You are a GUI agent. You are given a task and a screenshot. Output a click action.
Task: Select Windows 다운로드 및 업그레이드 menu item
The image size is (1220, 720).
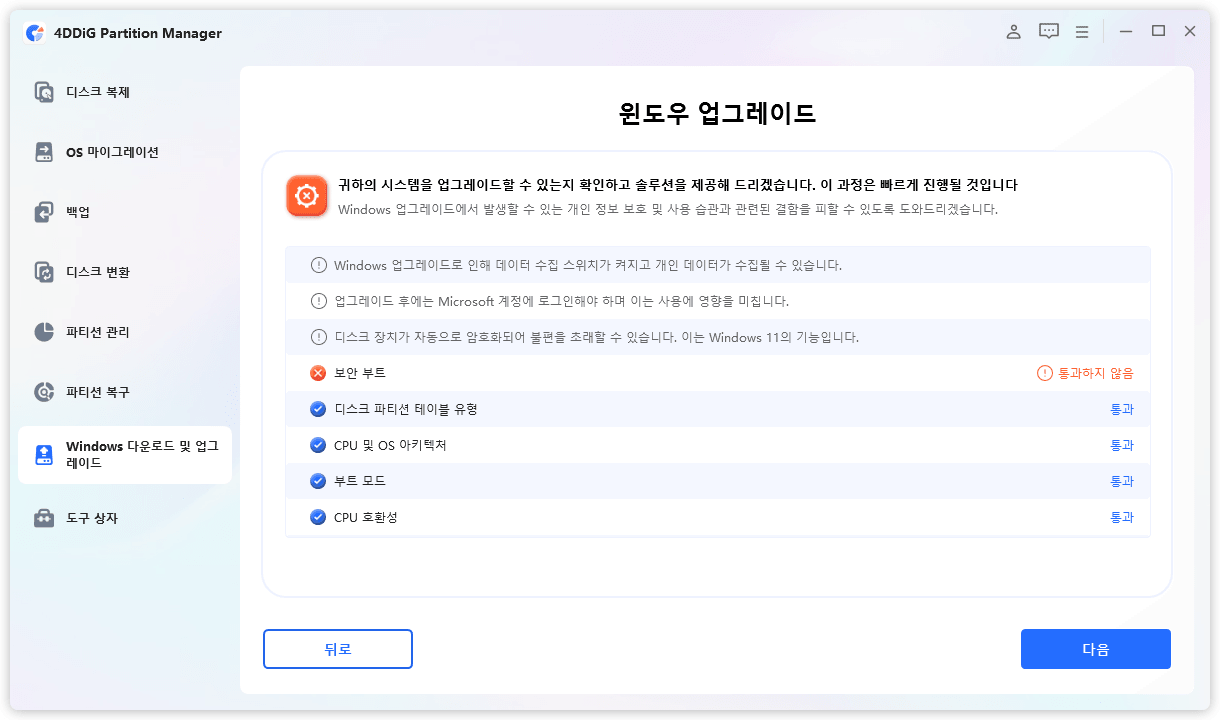click(x=125, y=455)
